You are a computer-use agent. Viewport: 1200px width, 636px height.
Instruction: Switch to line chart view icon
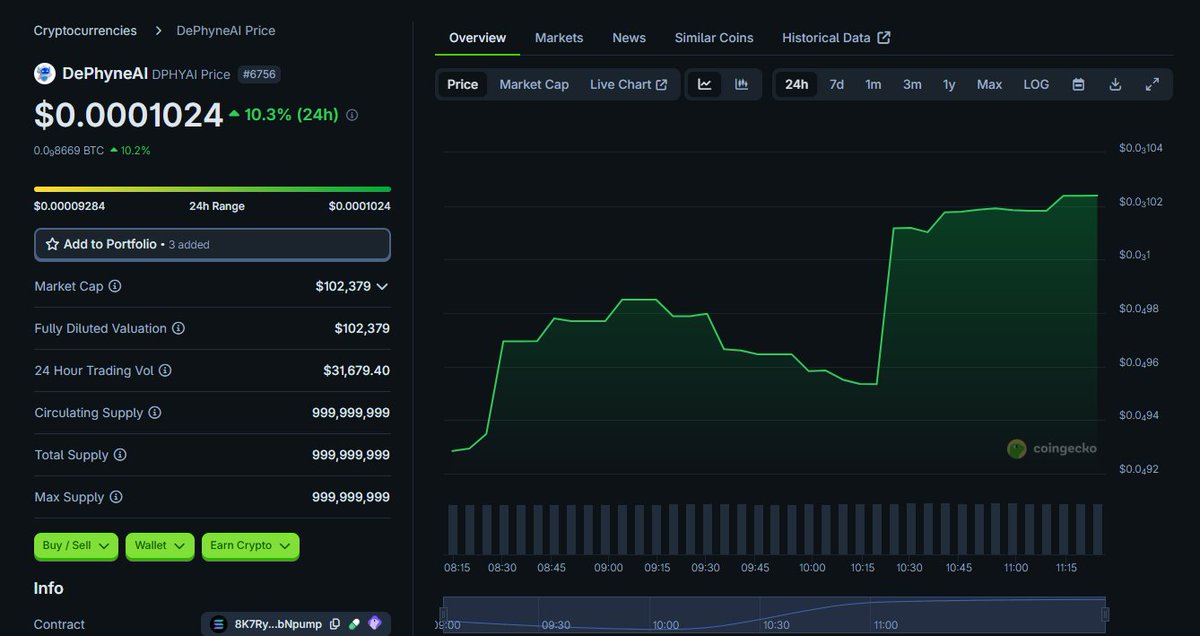[x=705, y=84]
